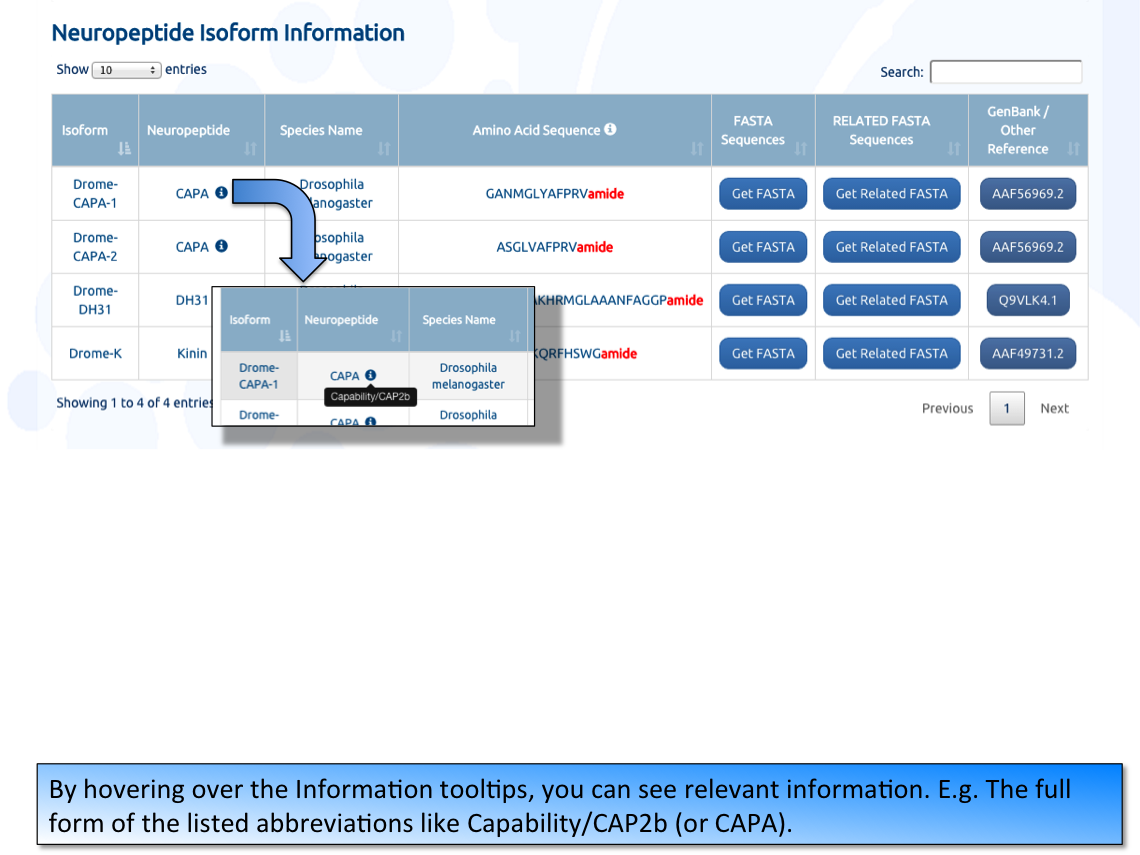
Task: Focus the Search input field
Action: [1005, 72]
